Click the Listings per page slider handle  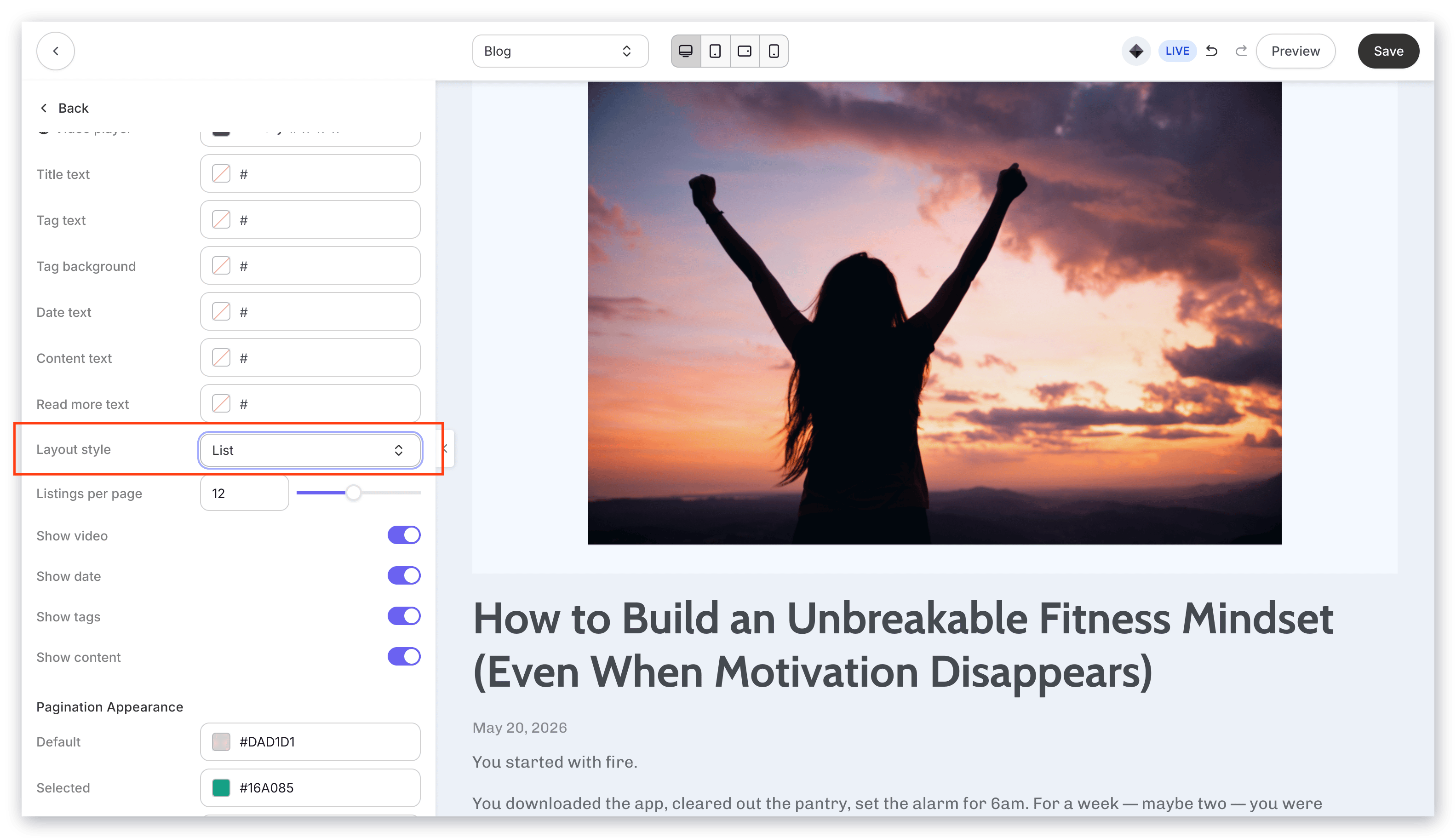click(353, 493)
